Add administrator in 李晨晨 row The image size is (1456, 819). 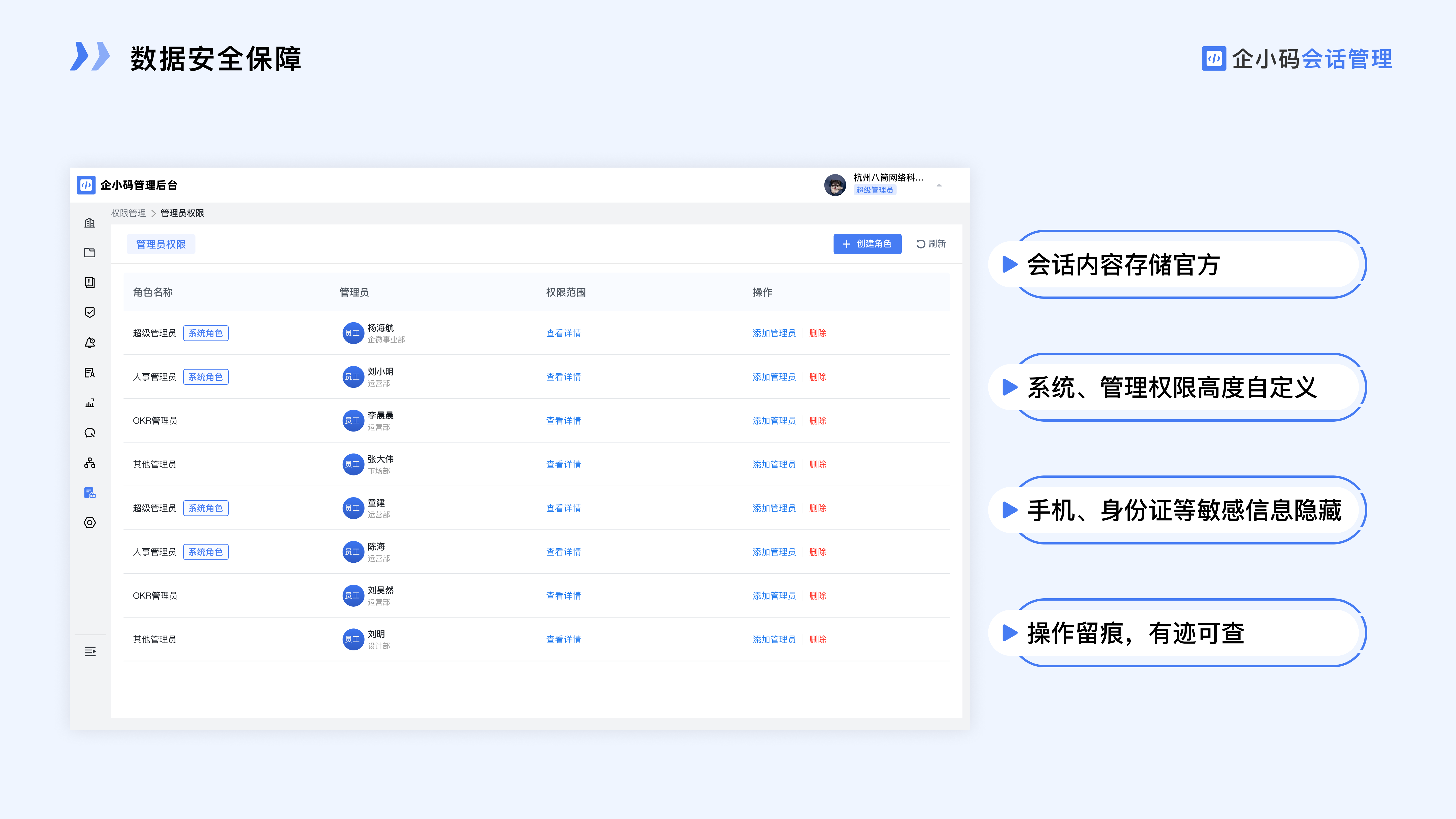(774, 421)
